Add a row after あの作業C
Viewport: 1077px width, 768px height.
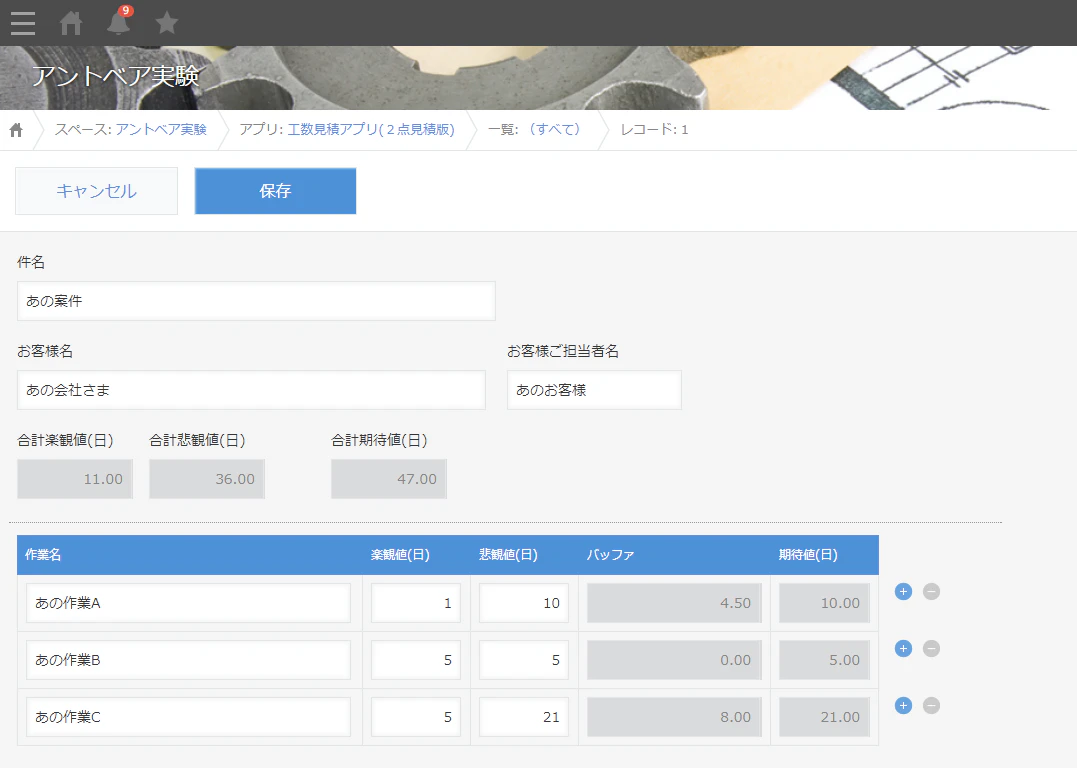coord(903,705)
